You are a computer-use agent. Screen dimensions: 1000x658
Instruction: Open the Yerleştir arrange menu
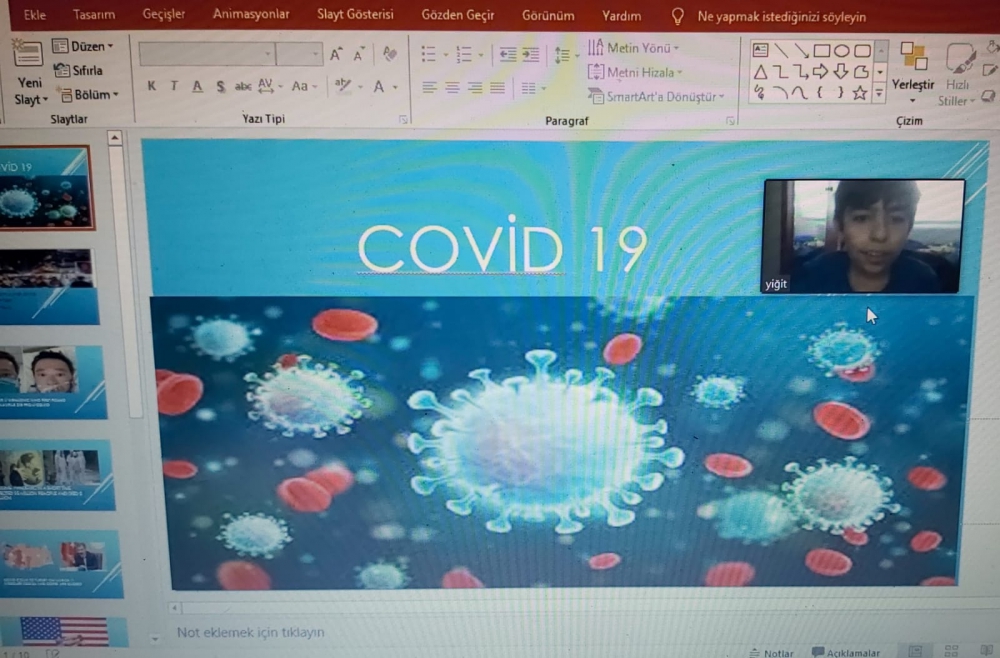click(x=913, y=72)
